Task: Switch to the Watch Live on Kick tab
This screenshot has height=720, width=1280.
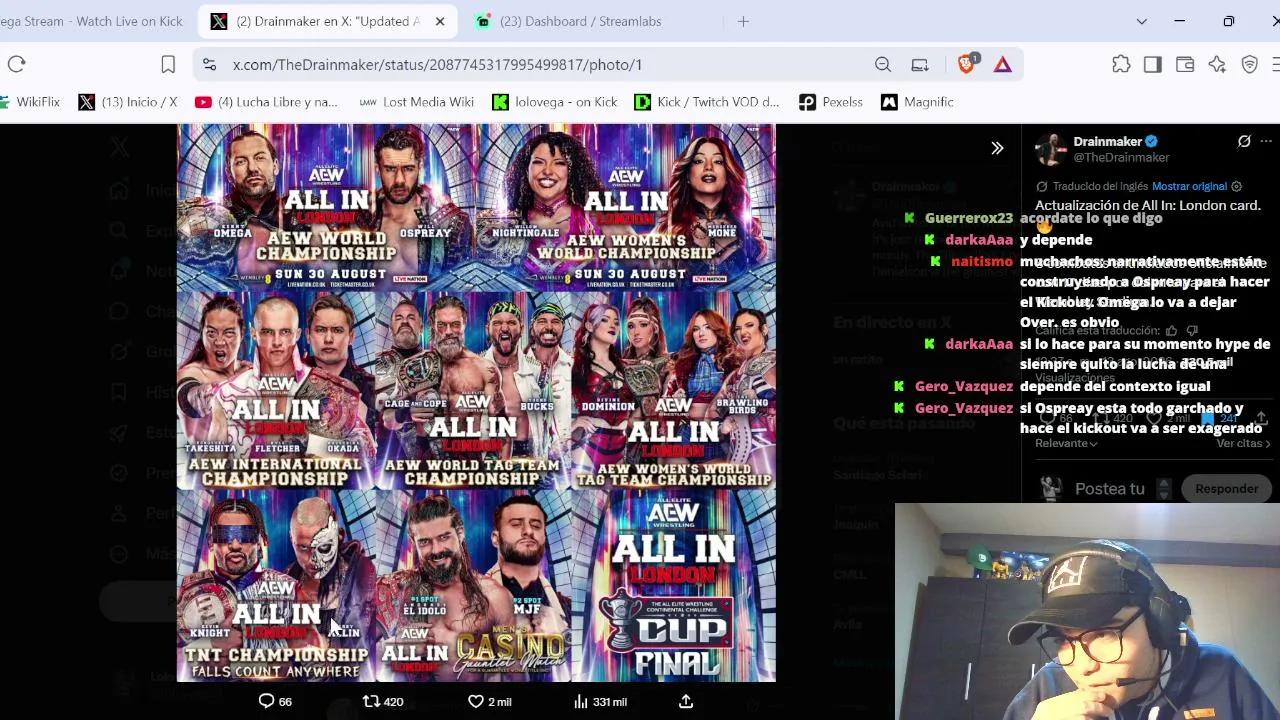Action: point(94,21)
